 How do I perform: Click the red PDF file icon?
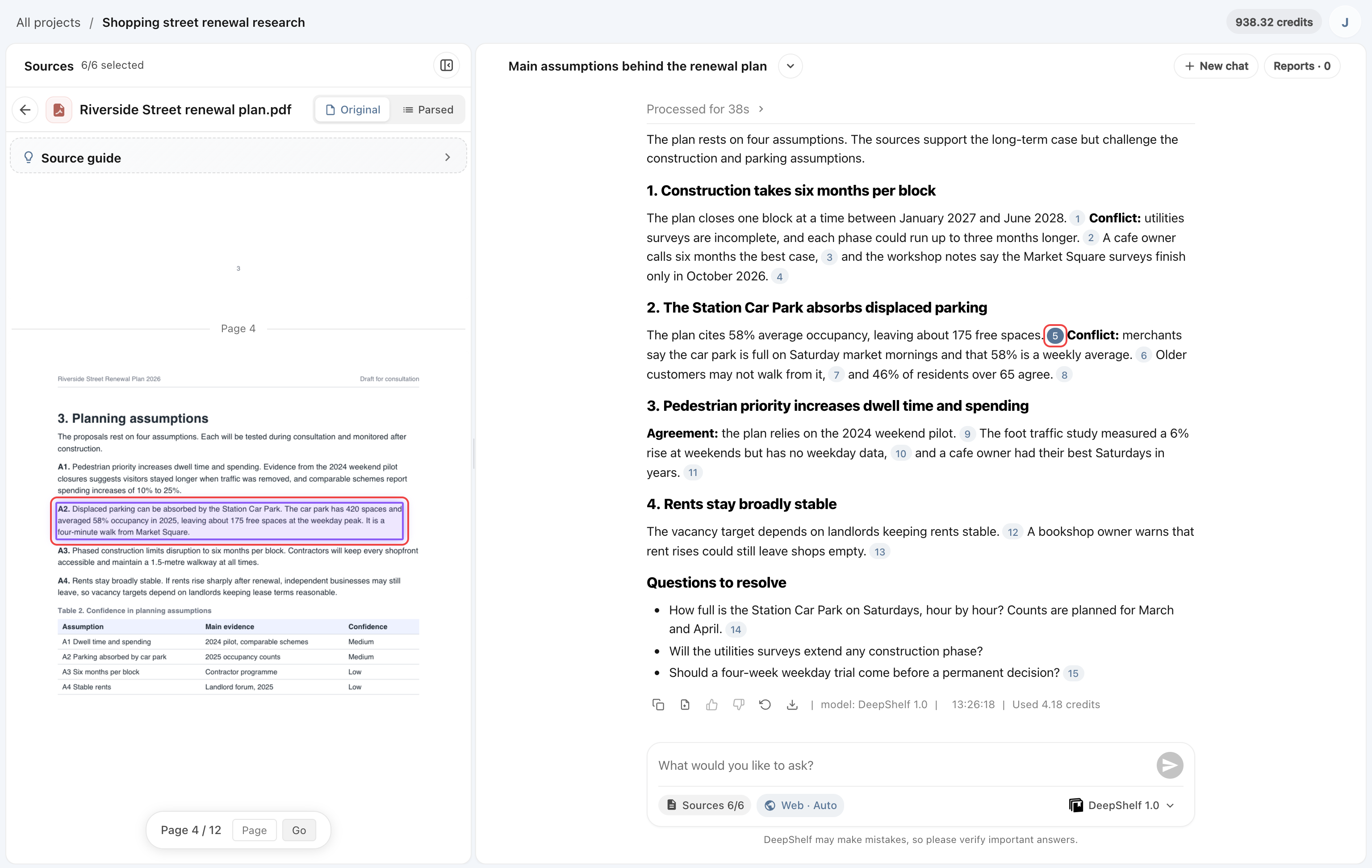click(59, 109)
